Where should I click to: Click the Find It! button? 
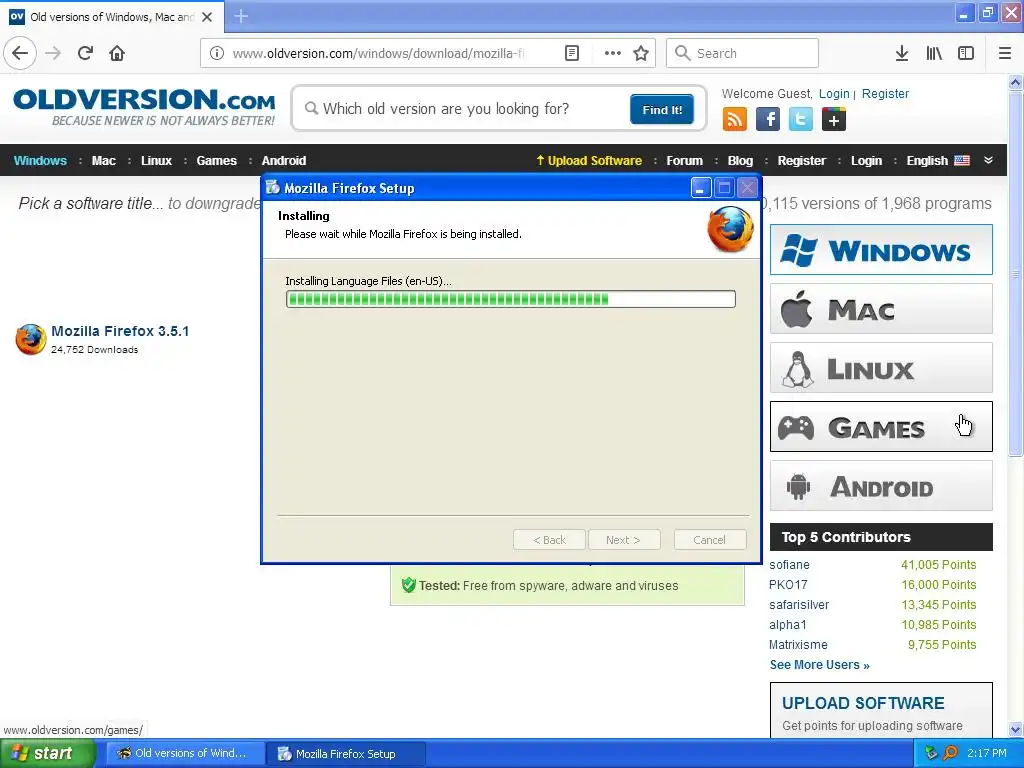click(x=662, y=109)
